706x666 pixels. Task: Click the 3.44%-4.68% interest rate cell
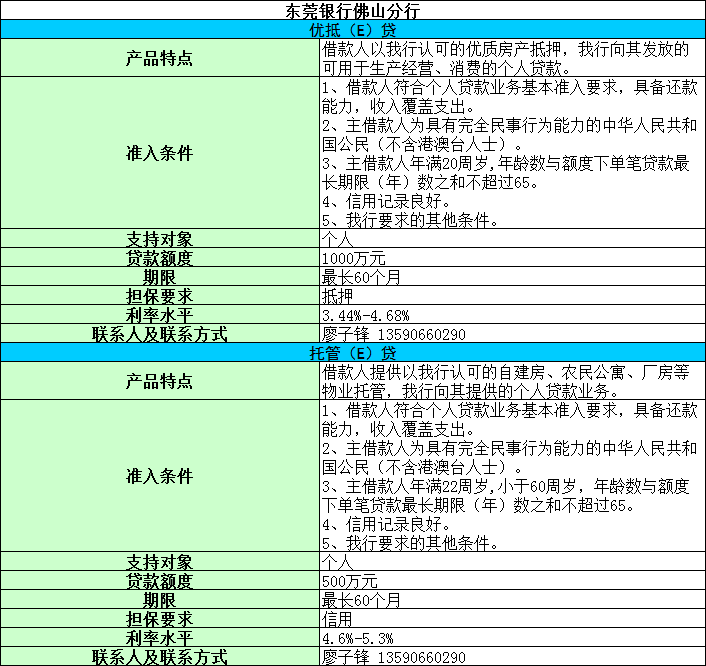click(512, 314)
